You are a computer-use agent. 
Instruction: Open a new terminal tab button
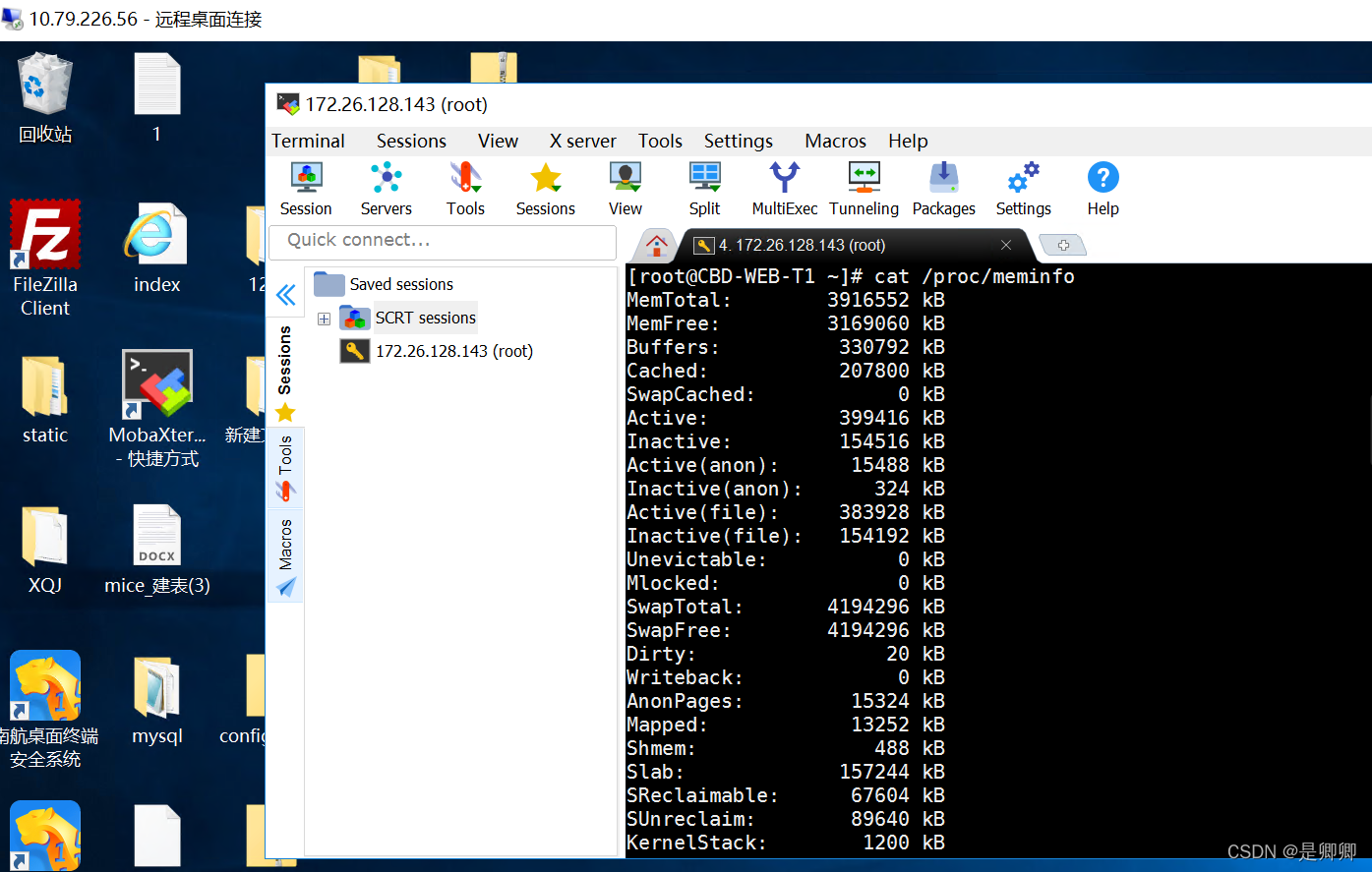[1062, 245]
